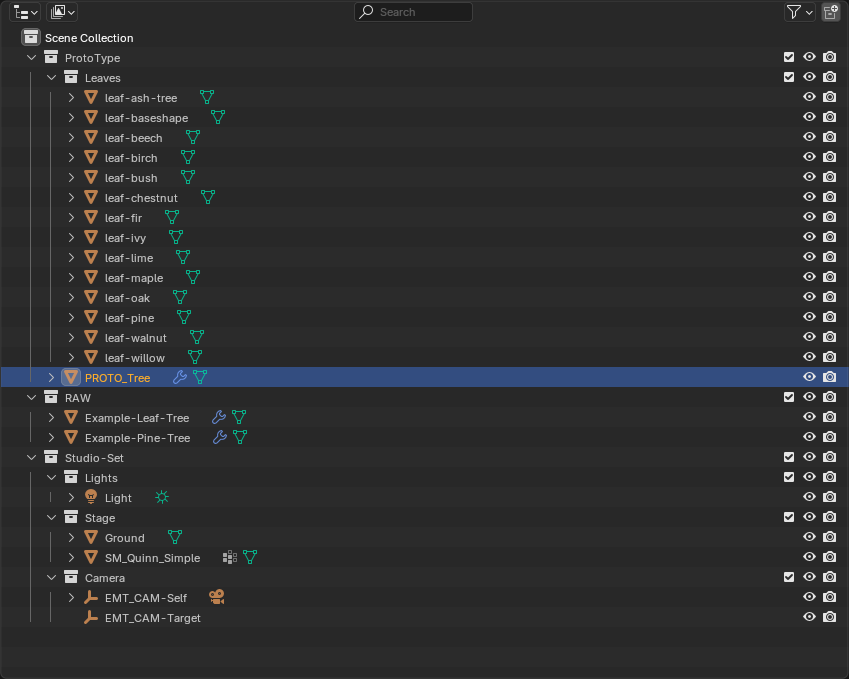Open the editor type menu
The height and width of the screenshot is (679, 849).
pos(25,12)
